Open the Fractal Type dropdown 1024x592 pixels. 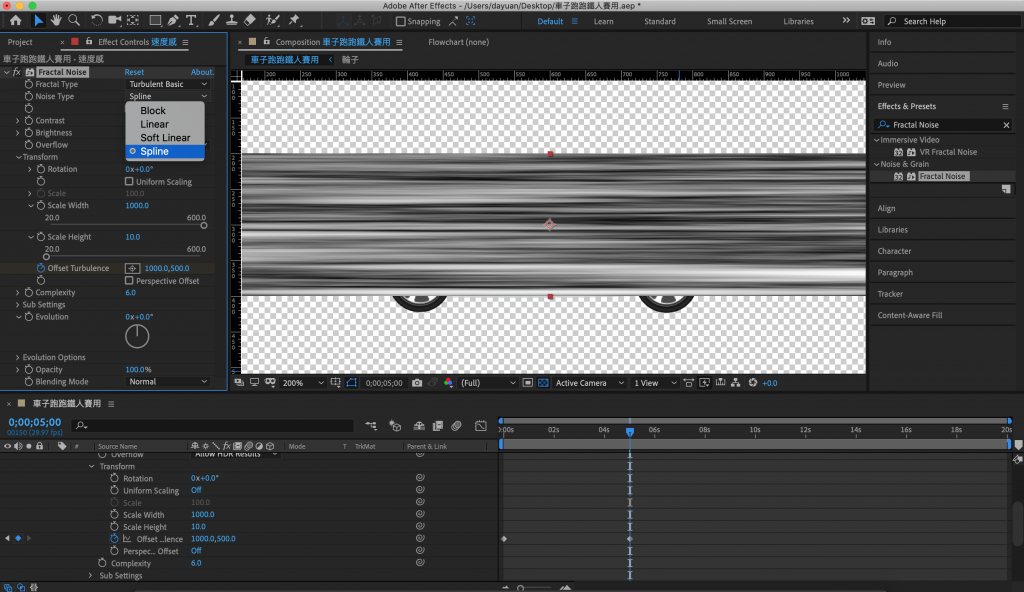(x=168, y=85)
